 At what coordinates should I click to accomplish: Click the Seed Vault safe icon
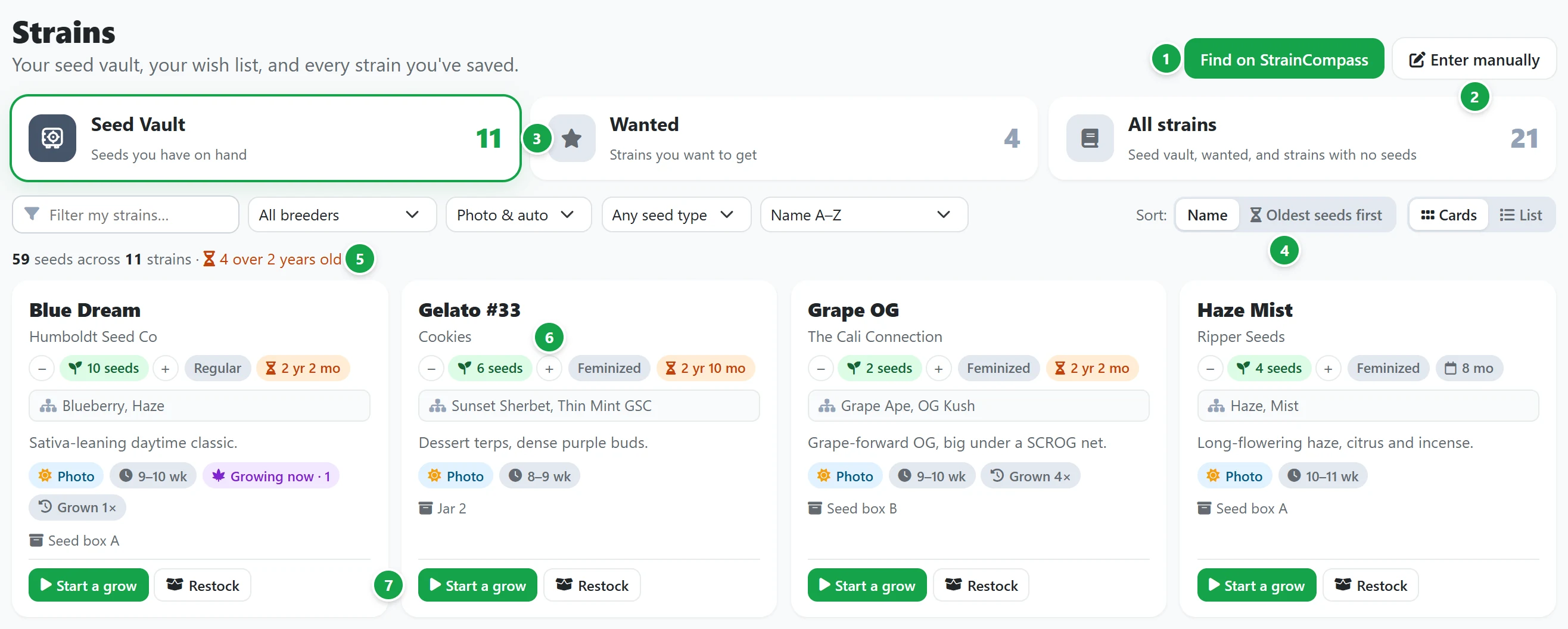52,138
